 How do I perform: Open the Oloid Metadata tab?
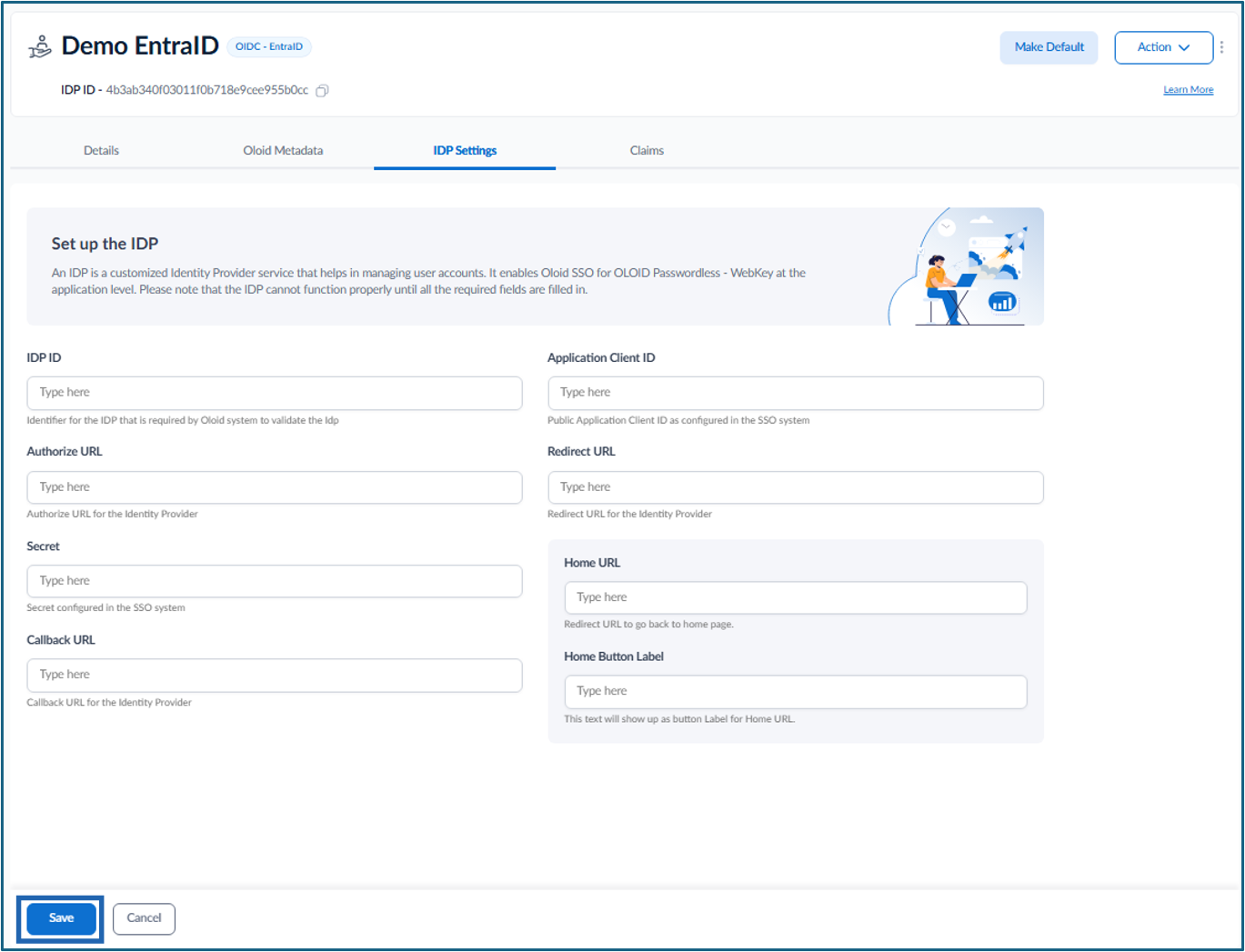283,151
